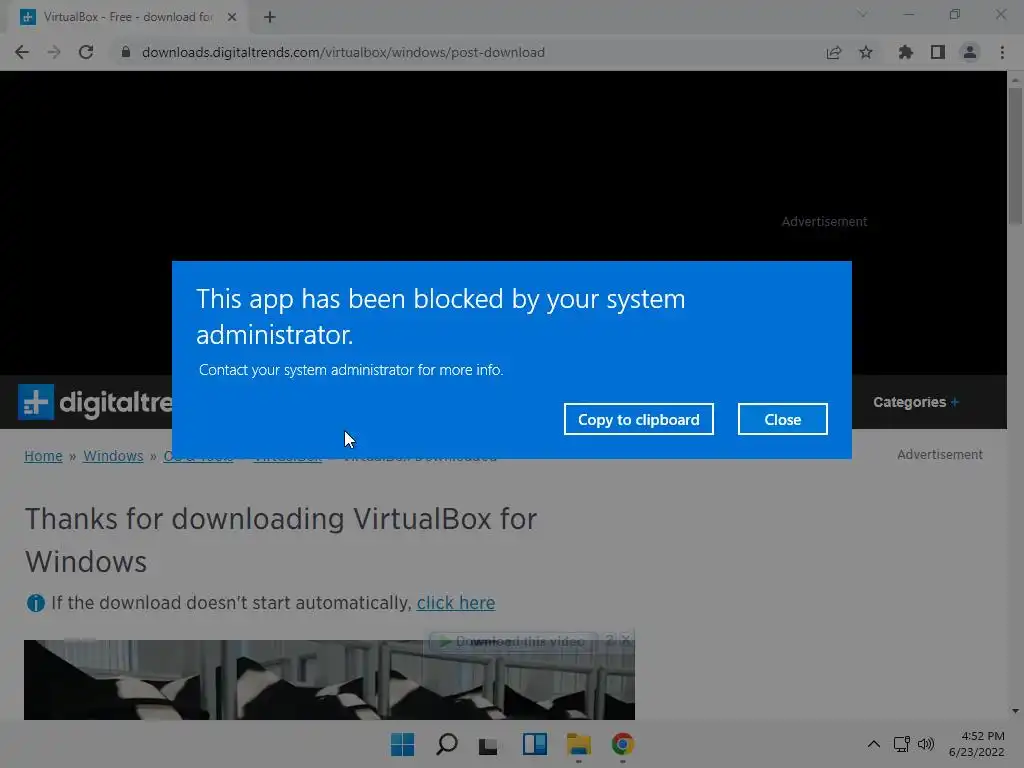The height and width of the screenshot is (768, 1024).
Task: Click the Download this video button
Action: (x=513, y=641)
